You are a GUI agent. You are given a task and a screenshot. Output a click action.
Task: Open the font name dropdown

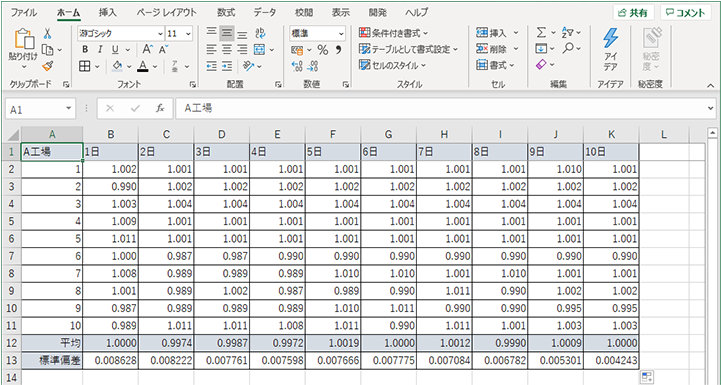point(160,34)
